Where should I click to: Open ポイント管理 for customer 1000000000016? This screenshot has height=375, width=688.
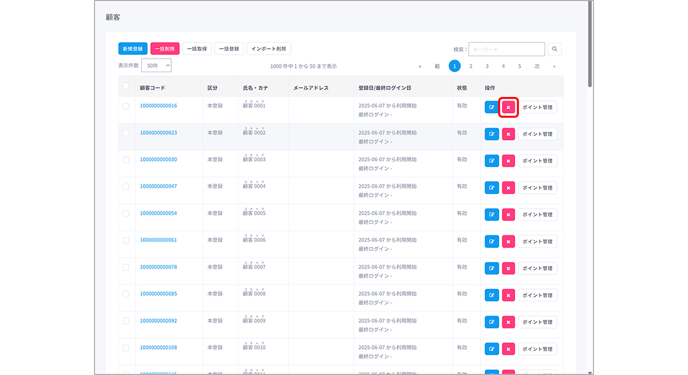(x=538, y=107)
